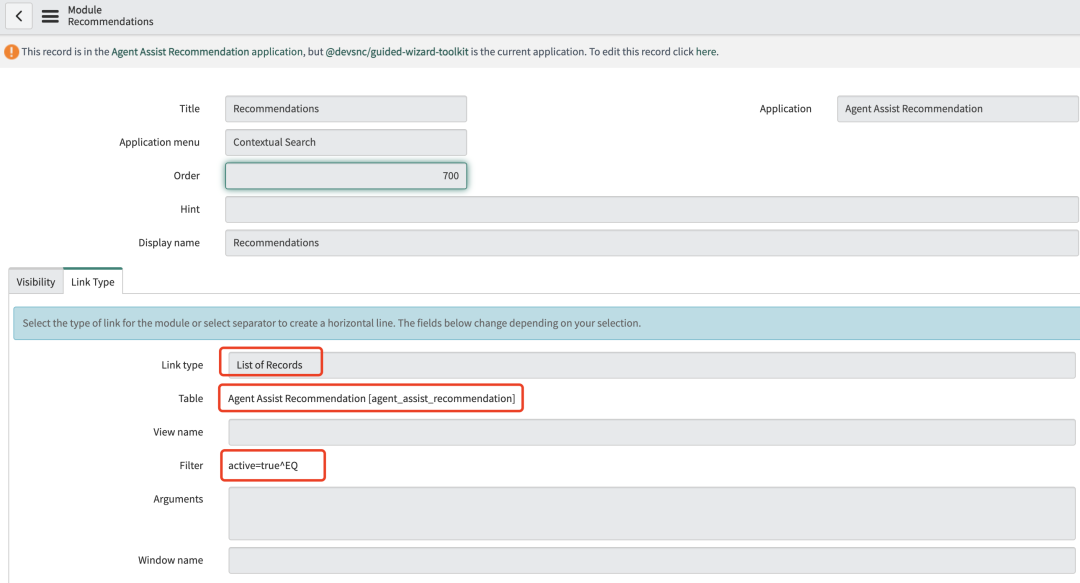Click the "here" link to edit record
1080x583 pixels.
click(x=706, y=52)
